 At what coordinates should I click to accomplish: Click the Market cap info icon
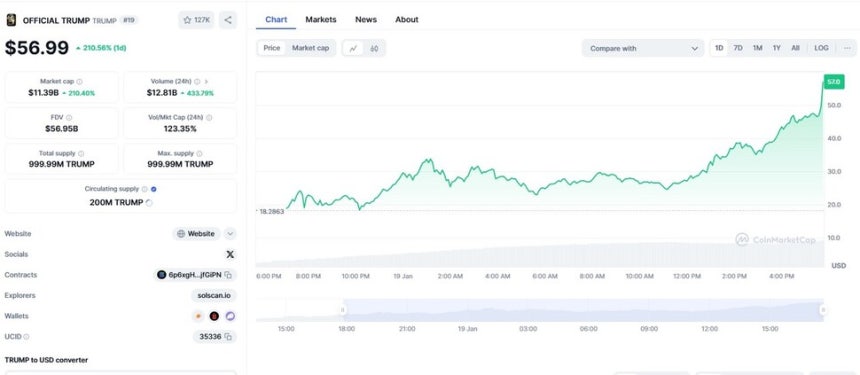[80, 81]
